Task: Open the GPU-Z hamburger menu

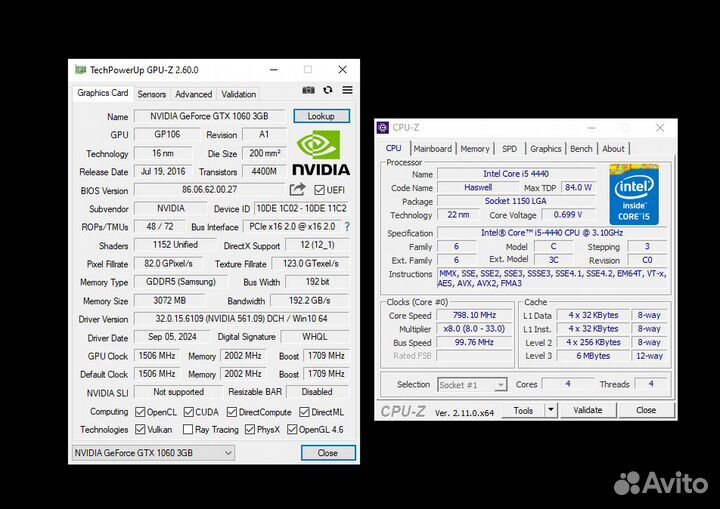Action: pos(348,90)
